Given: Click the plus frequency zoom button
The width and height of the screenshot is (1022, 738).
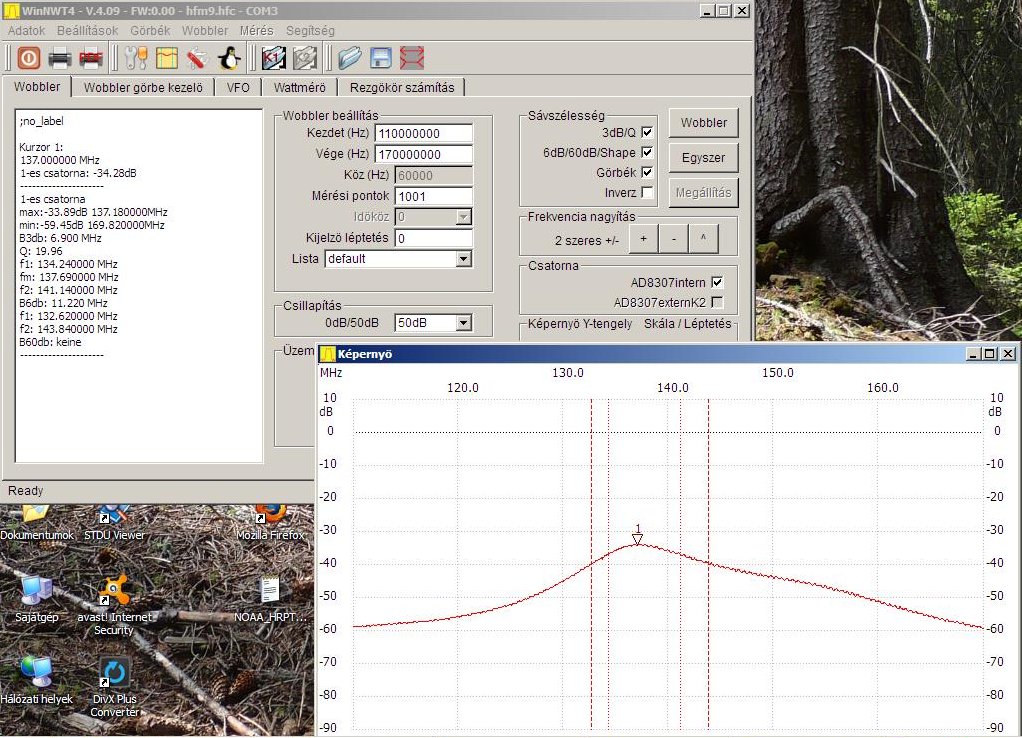Looking at the screenshot, I should (x=643, y=240).
